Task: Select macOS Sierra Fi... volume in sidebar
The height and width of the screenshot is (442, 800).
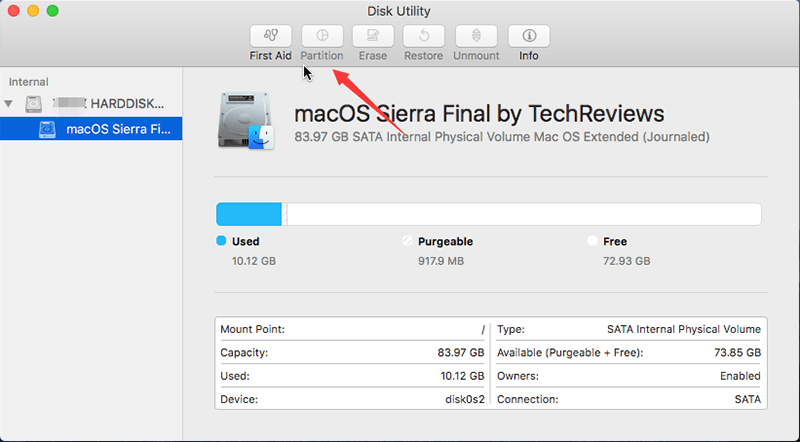Action: (91, 129)
